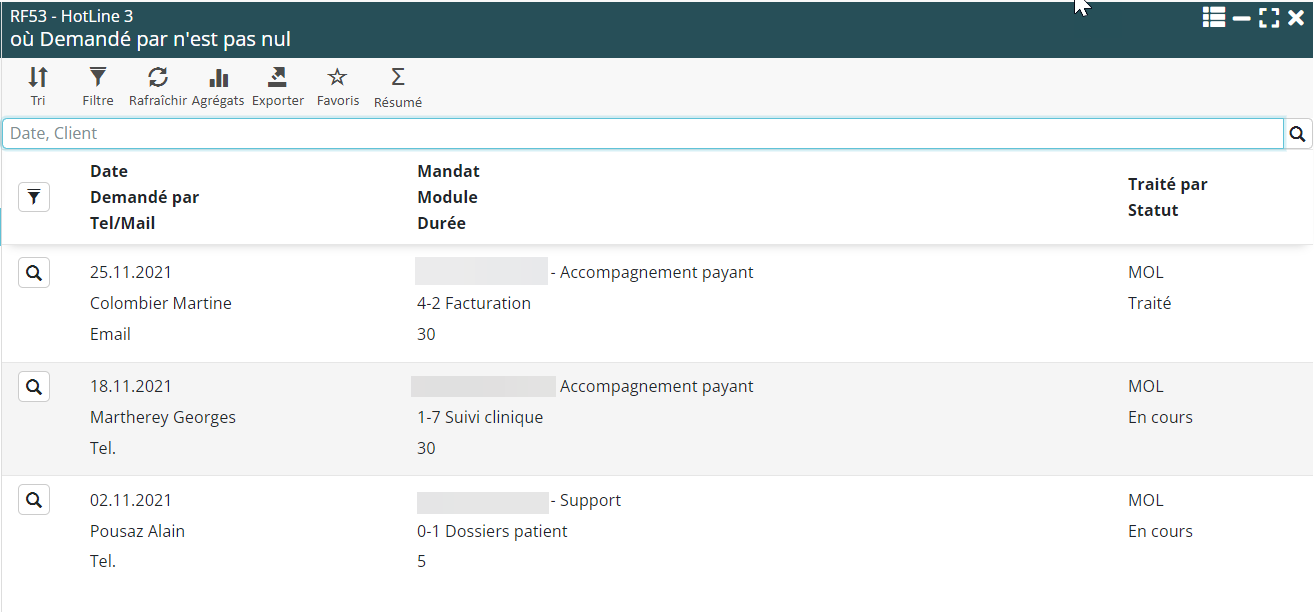The image size is (1314, 612).
Task: Open the Agrégats chart tool
Action: pos(218,78)
